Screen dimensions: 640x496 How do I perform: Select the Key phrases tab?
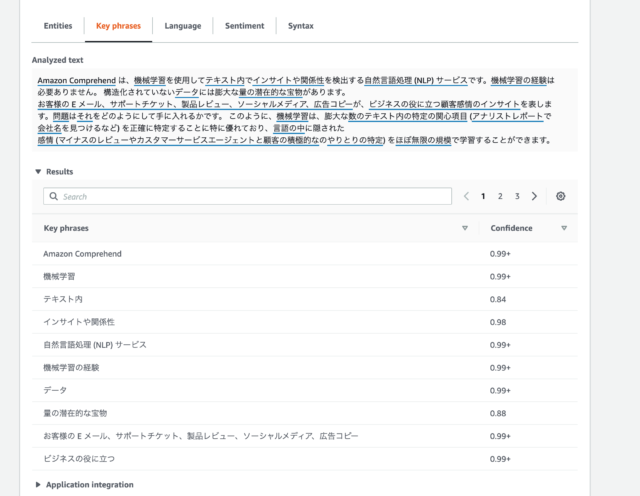coord(117,25)
